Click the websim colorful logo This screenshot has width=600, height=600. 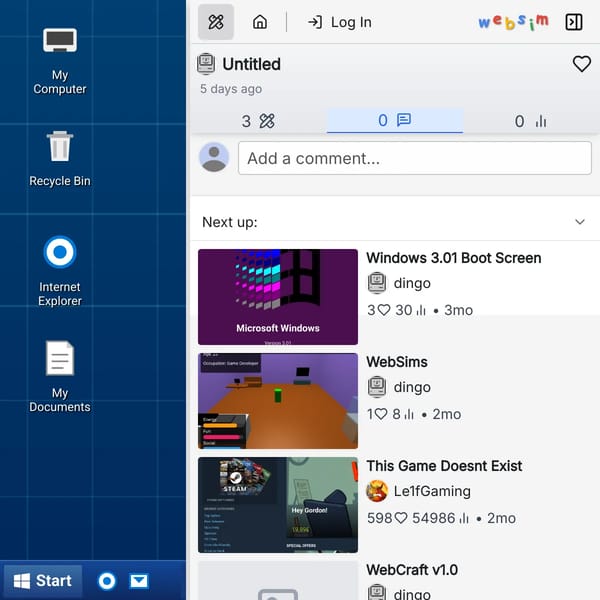pos(513,22)
